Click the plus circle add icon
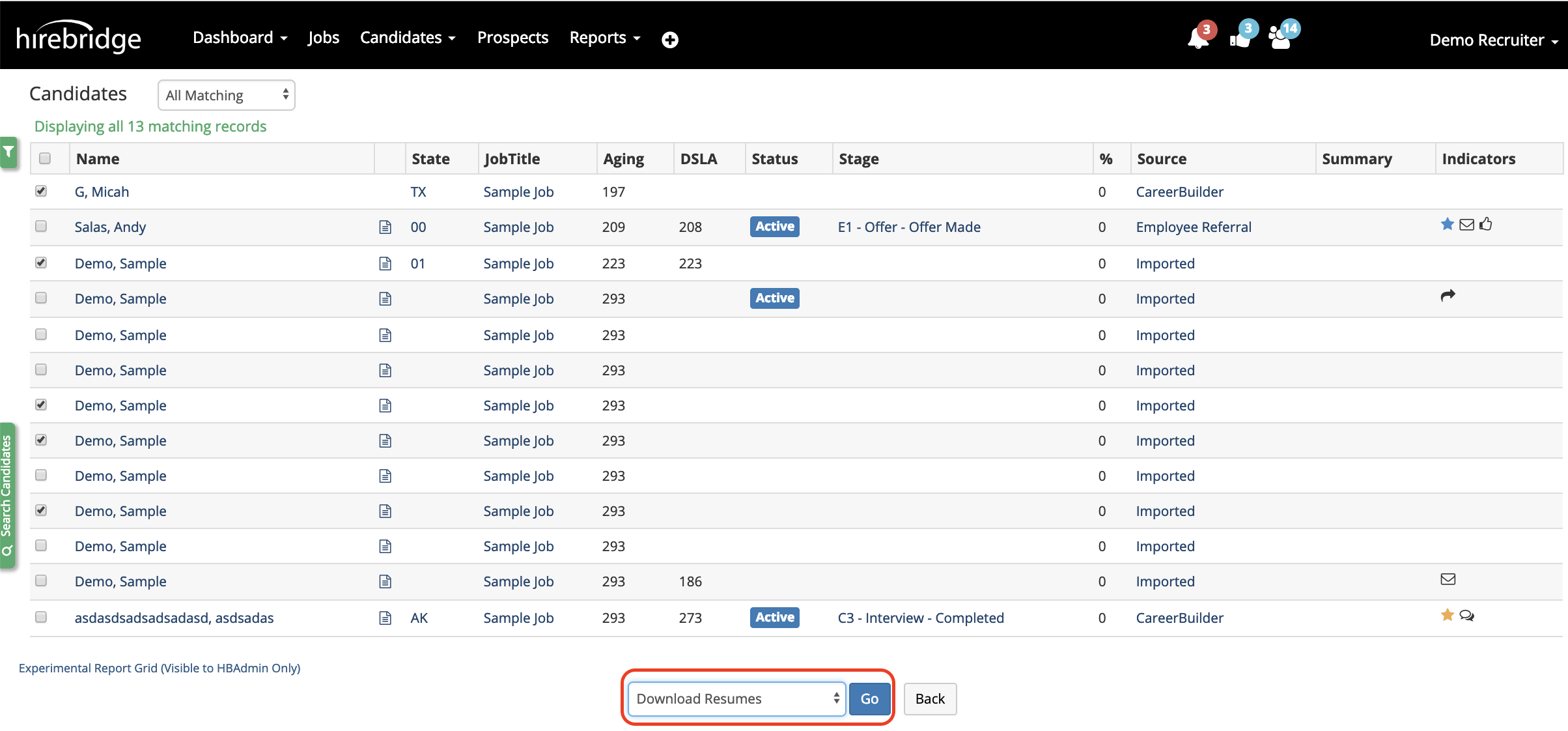1568x731 pixels. point(669,40)
